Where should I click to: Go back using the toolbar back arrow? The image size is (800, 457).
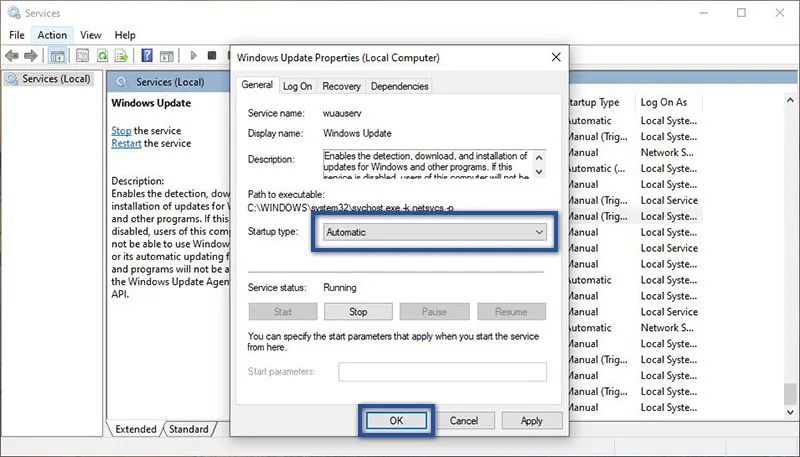(x=12, y=56)
